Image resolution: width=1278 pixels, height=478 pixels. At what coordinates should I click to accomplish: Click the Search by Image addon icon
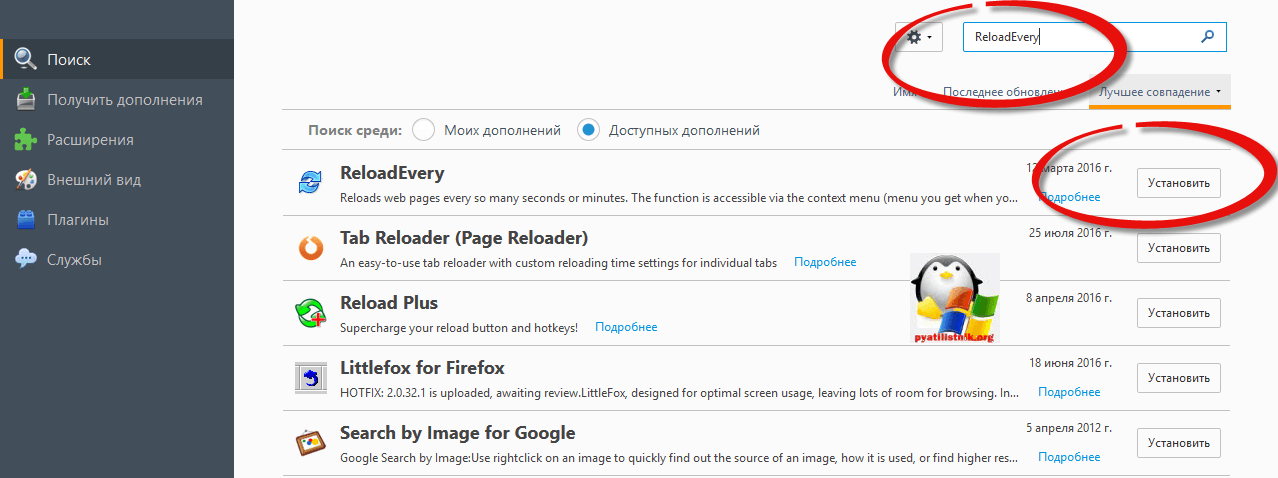click(x=310, y=443)
